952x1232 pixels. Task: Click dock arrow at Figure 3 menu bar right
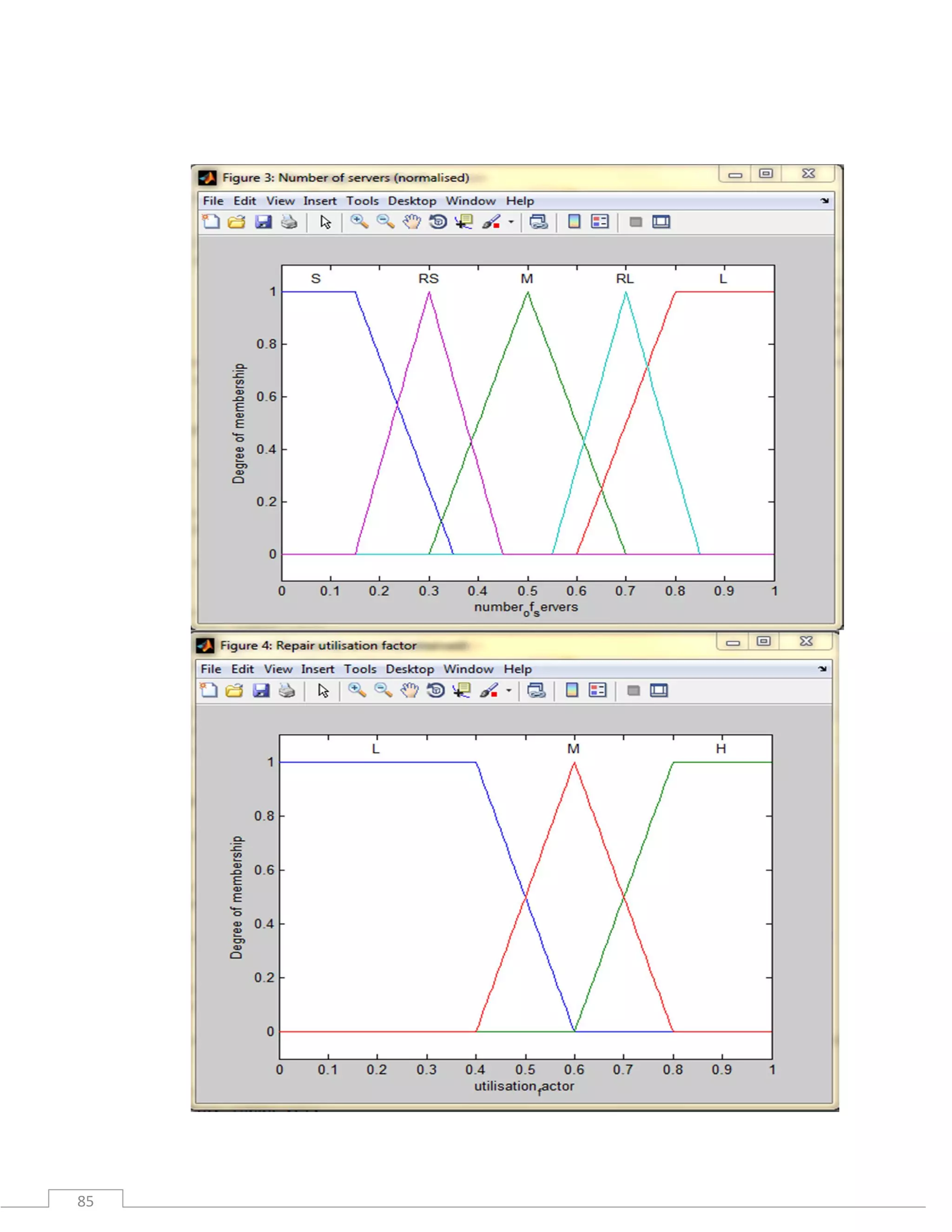coord(825,201)
